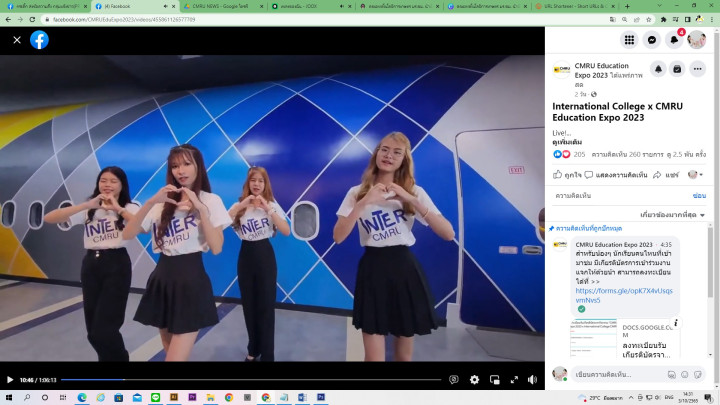Open เกี่ยวข้องมากที่สุด comment sorting dropdown
Image resolution: width=720 pixels, height=405 pixels.
[672, 214]
